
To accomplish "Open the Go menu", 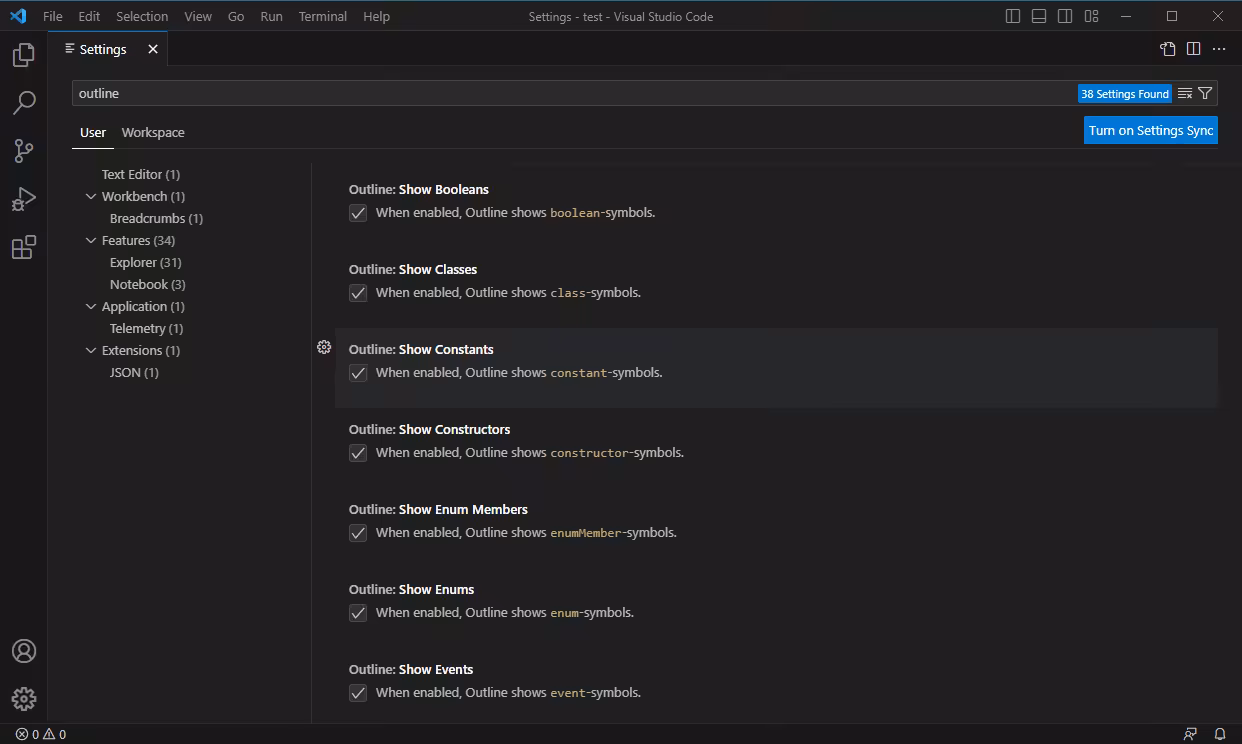I will pyautogui.click(x=236, y=16).
